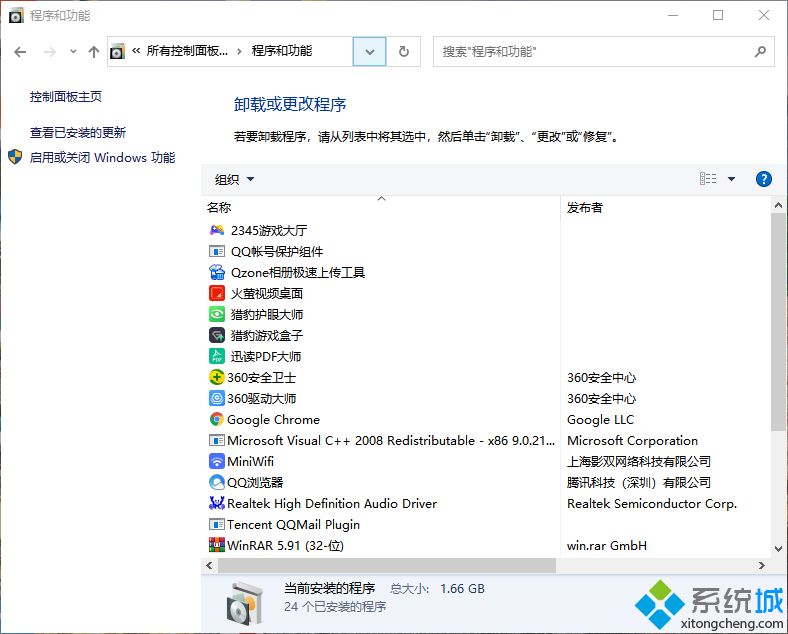Image resolution: width=788 pixels, height=634 pixels.
Task: Click the refresh button in the address bar
Action: pyautogui.click(x=404, y=51)
